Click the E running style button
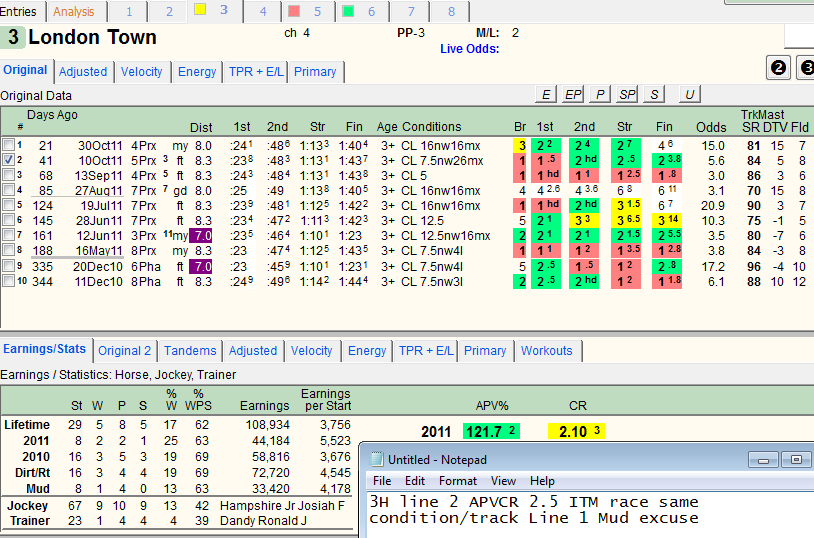814x538 pixels. click(546, 95)
